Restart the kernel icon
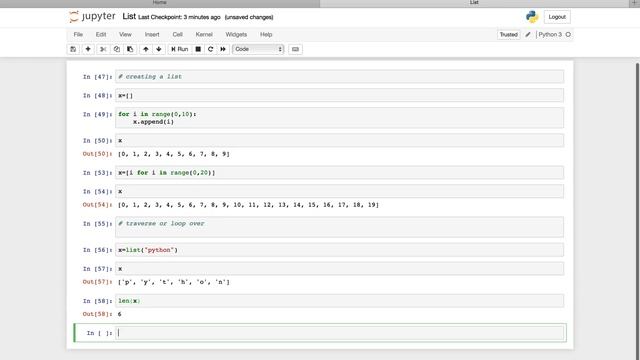Image resolution: width=640 pixels, height=360 pixels. (211, 49)
